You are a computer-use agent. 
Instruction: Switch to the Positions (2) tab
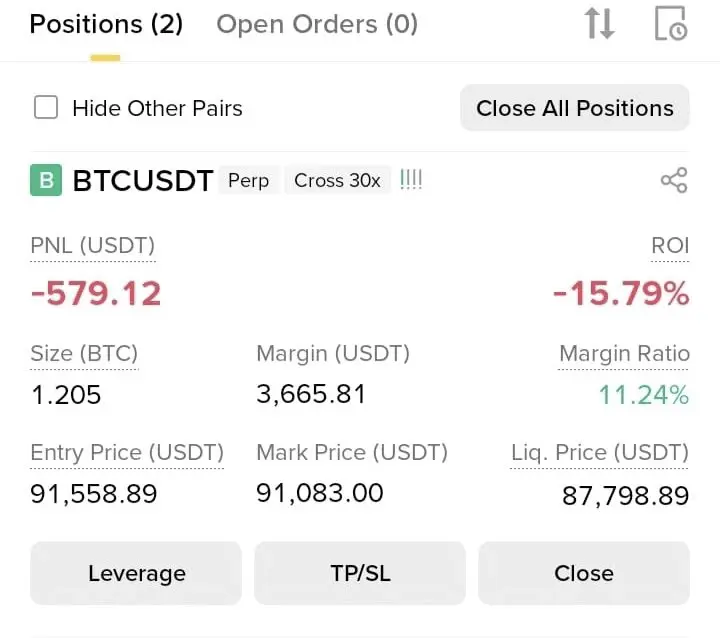(106, 24)
